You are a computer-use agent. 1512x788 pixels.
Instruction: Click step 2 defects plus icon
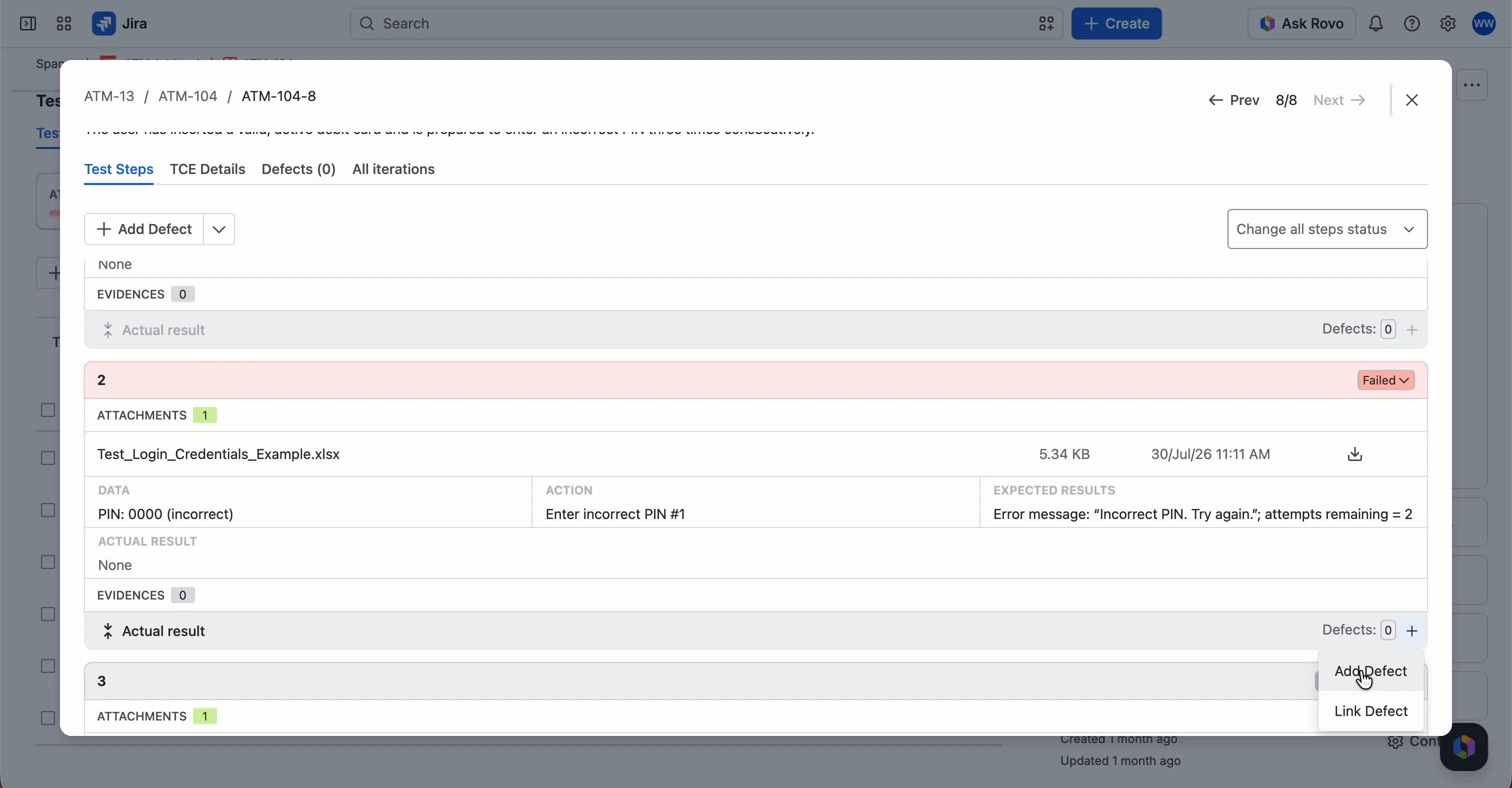pos(1411,631)
